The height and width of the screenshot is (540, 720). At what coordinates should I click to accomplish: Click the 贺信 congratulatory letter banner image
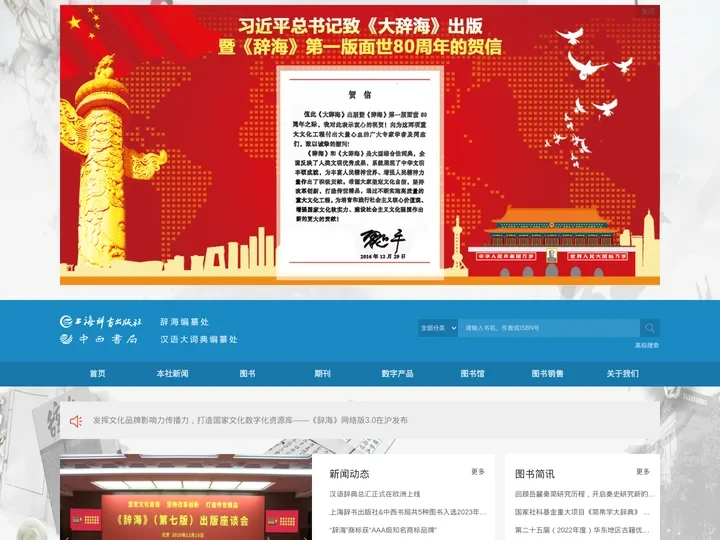coord(360,145)
